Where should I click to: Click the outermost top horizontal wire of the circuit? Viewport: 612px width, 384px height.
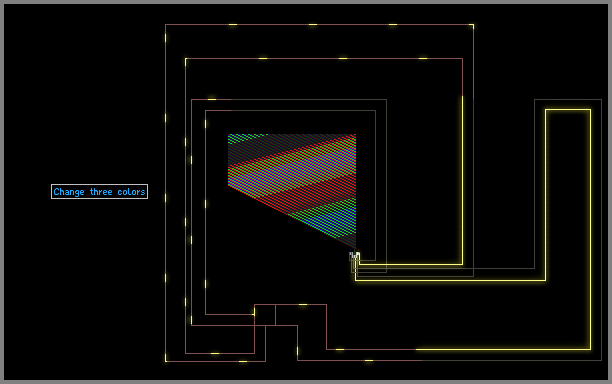pos(319,25)
